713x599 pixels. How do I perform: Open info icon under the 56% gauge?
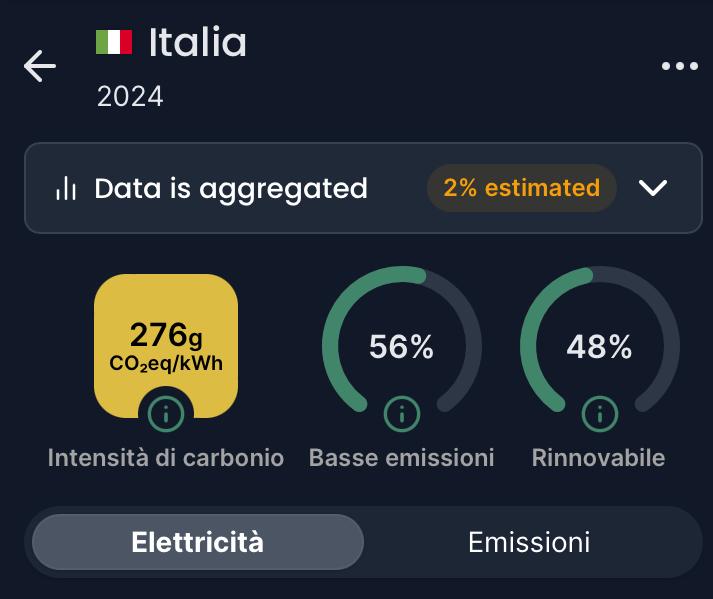tap(402, 414)
